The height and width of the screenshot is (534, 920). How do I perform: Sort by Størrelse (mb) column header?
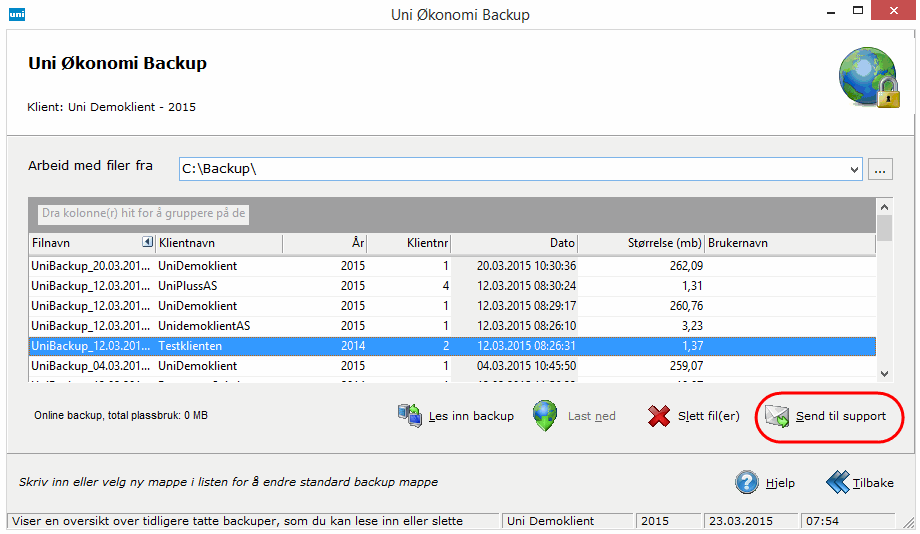tap(641, 243)
